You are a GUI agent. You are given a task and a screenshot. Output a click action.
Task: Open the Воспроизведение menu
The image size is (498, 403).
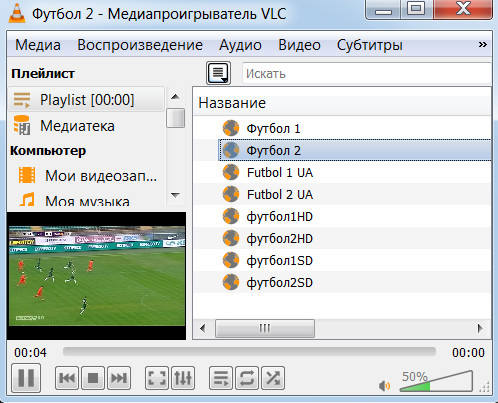140,45
